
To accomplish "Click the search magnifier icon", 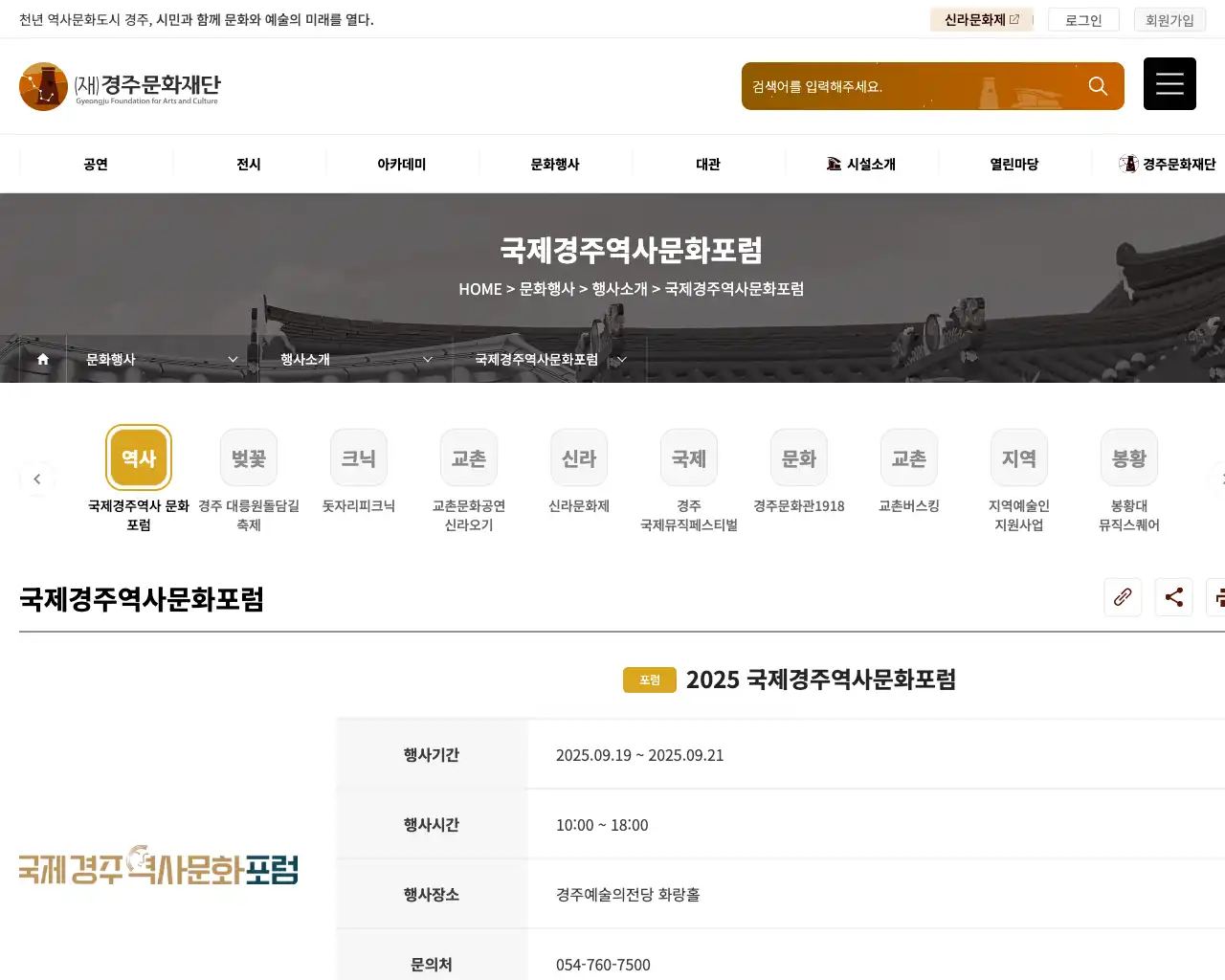I will (x=1097, y=85).
